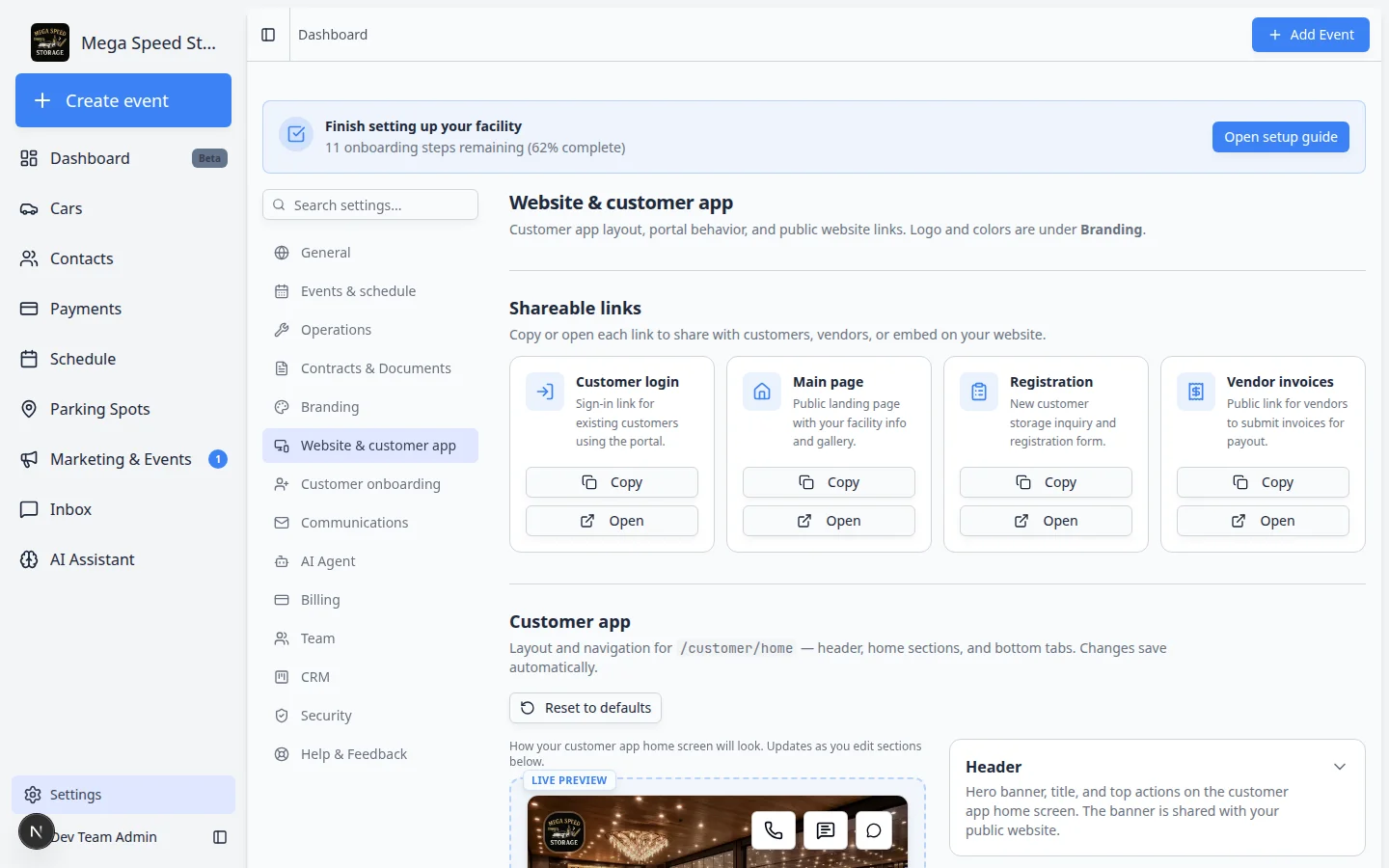Copy the Vendor invoices link

point(1263,482)
